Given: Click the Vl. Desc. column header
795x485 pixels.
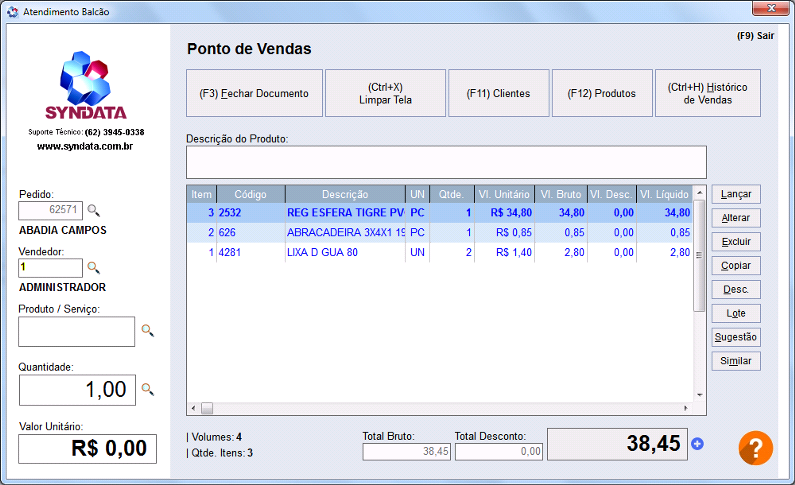Looking at the screenshot, I should pos(611,194).
